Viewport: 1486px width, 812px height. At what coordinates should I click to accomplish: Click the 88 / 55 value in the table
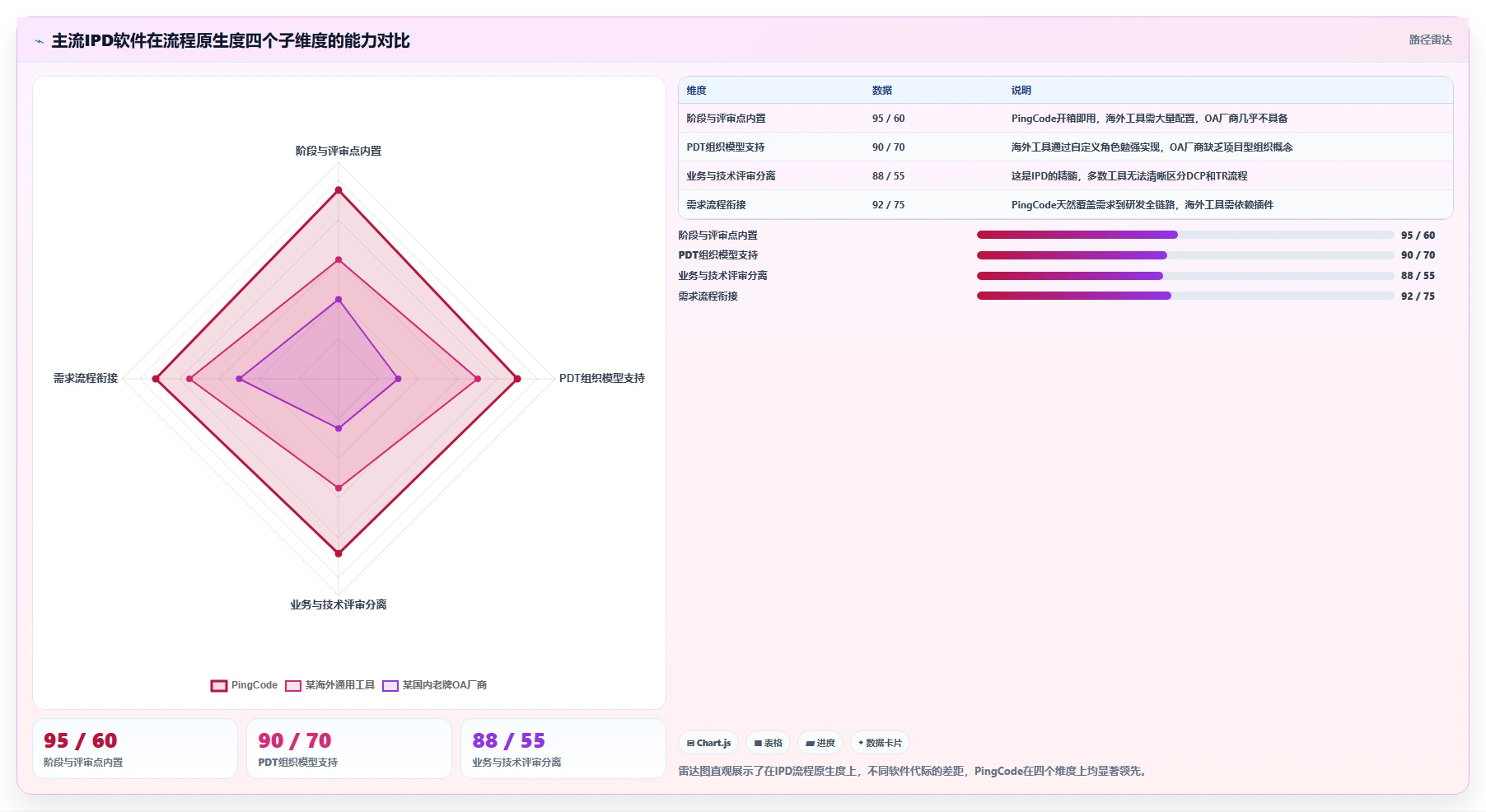[888, 176]
